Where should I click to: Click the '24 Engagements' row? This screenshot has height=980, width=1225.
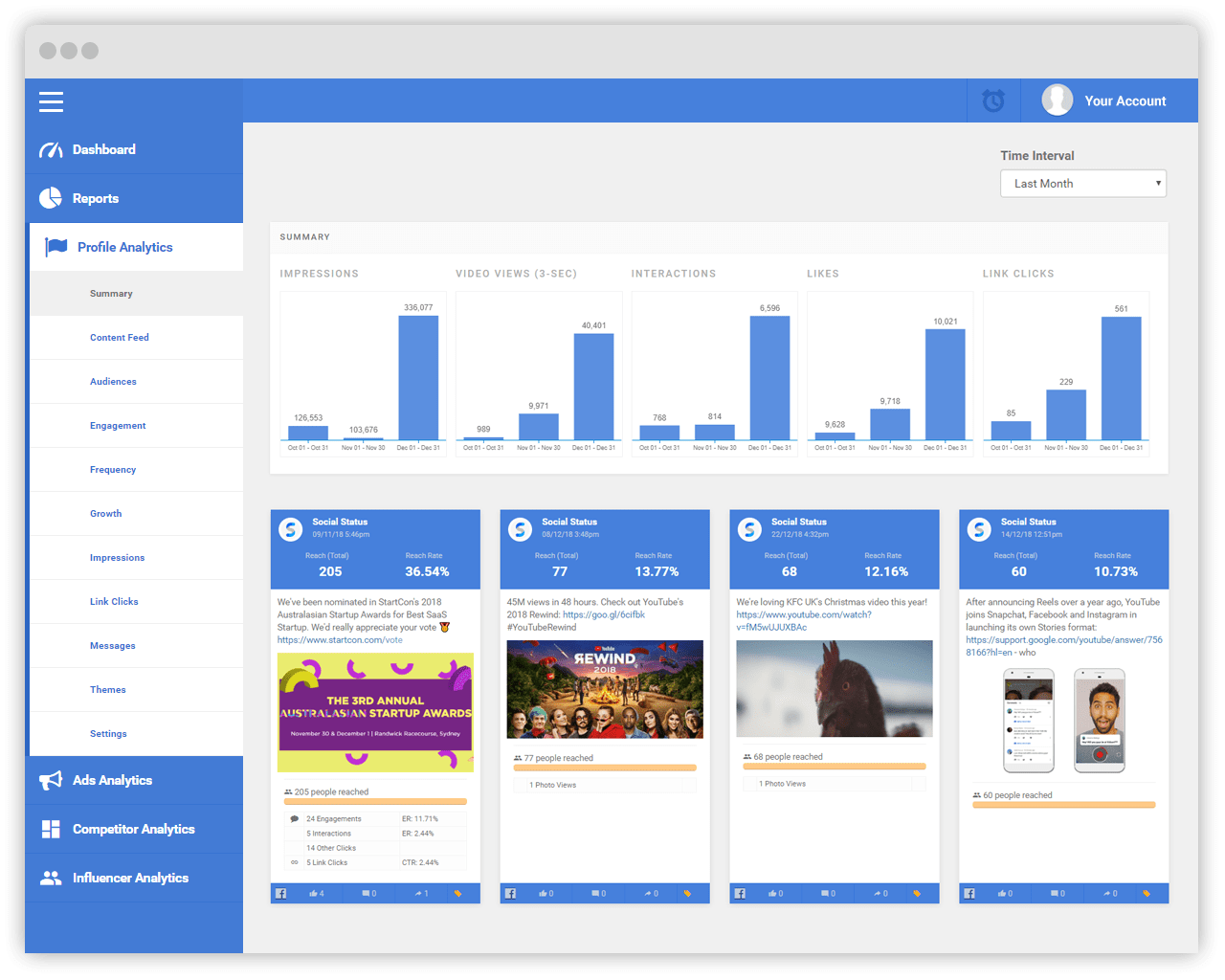click(x=375, y=819)
